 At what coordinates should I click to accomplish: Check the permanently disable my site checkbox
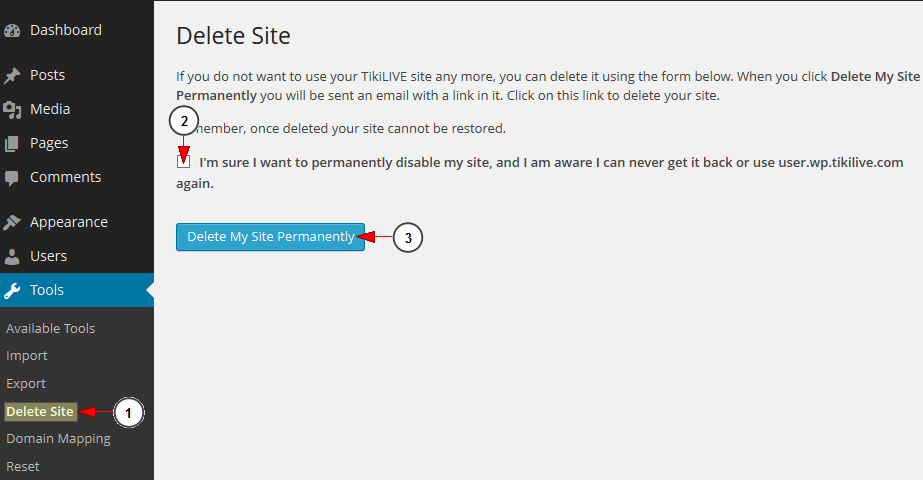(183, 161)
